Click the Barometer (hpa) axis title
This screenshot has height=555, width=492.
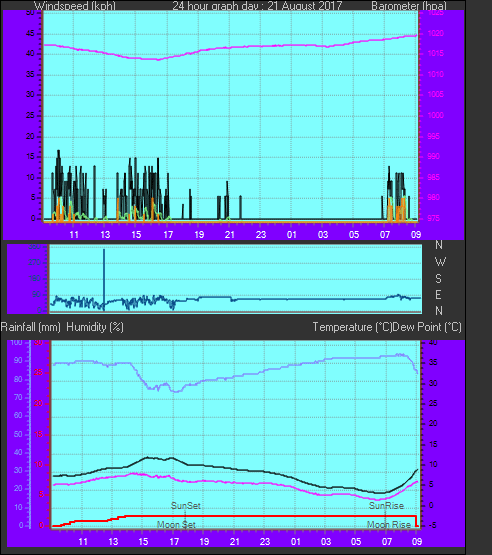pos(409,5)
